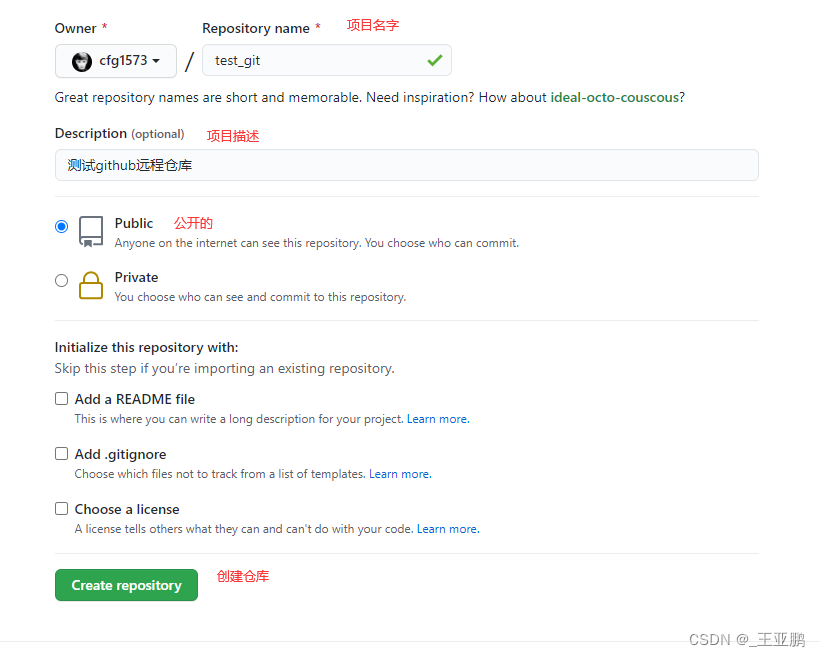Image resolution: width=820 pixels, height=657 pixels.
Task: Click the Description input field
Action: tap(406, 165)
